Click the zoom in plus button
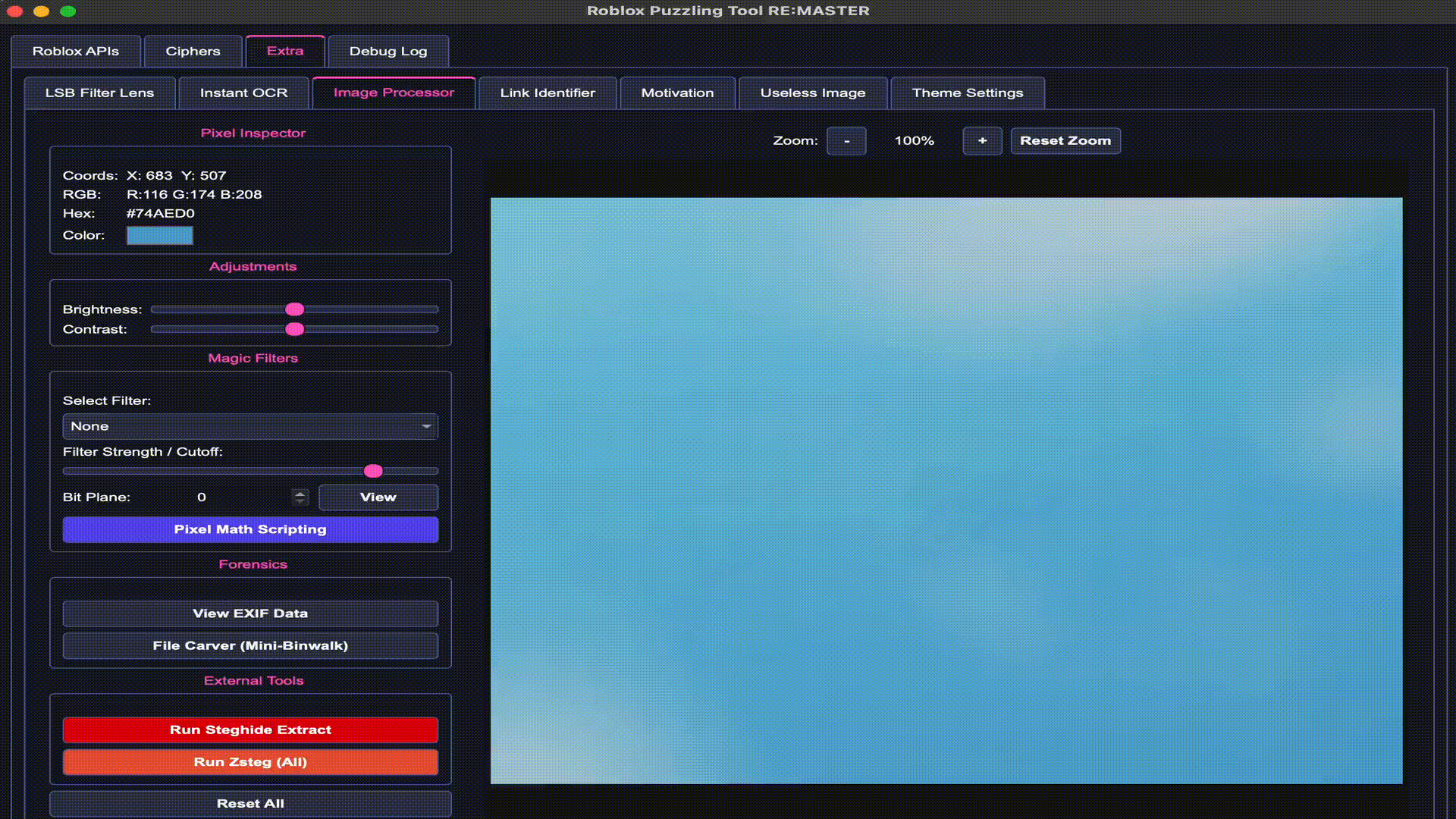This screenshot has width=1456, height=819. tap(982, 141)
